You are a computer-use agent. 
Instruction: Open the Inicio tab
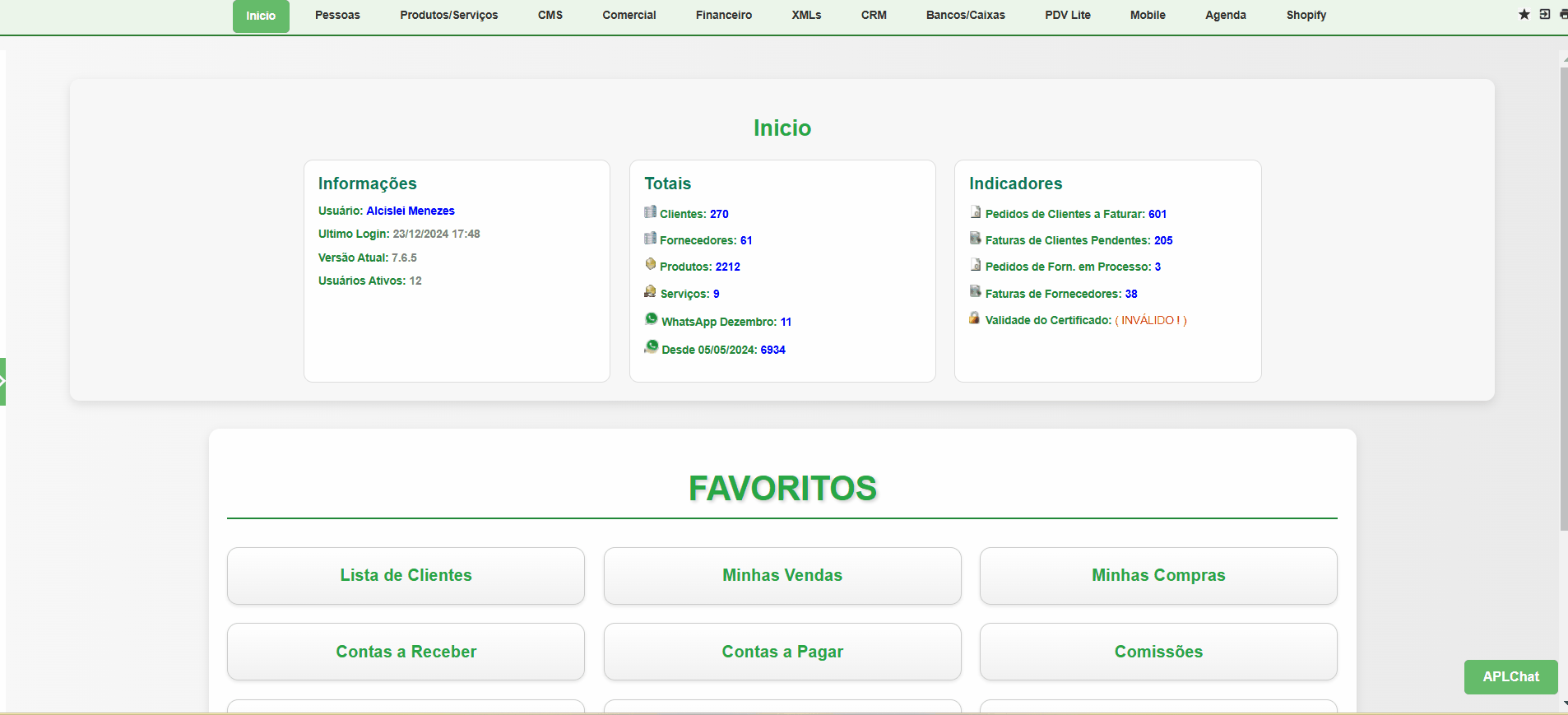point(261,16)
